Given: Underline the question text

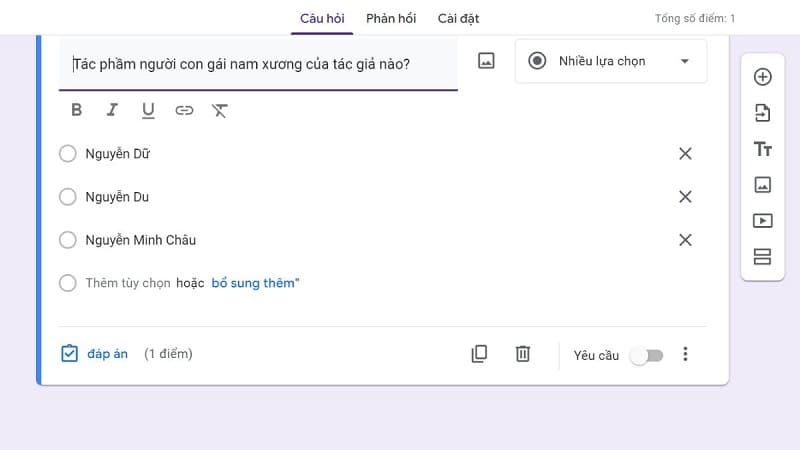Looking at the screenshot, I should (x=148, y=110).
